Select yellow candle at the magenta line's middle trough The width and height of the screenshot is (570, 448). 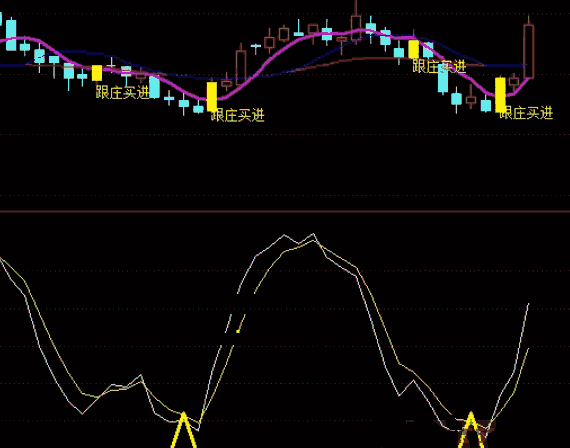point(212,96)
